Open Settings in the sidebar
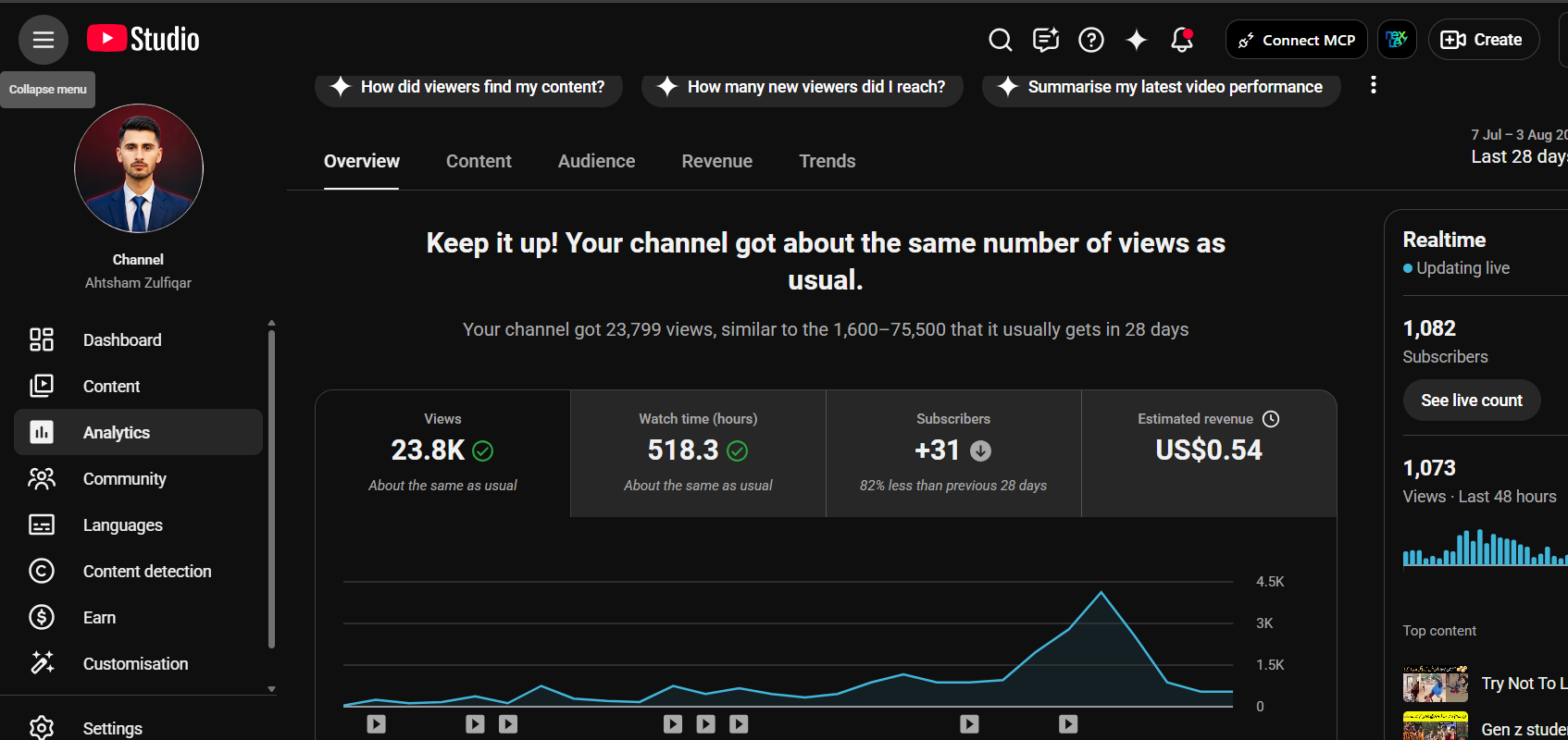 [x=139, y=728]
